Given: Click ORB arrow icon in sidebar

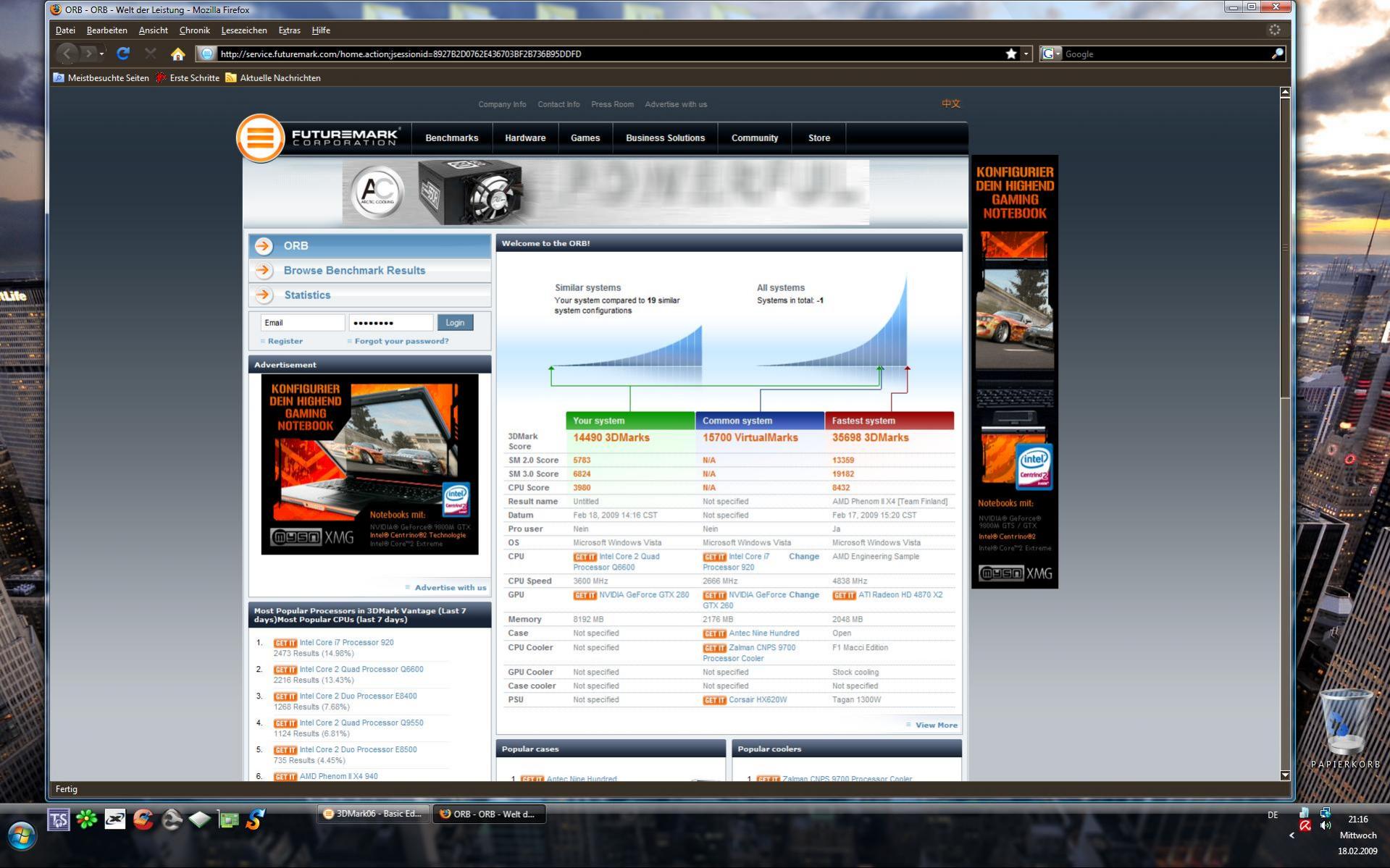Looking at the screenshot, I should point(264,245).
